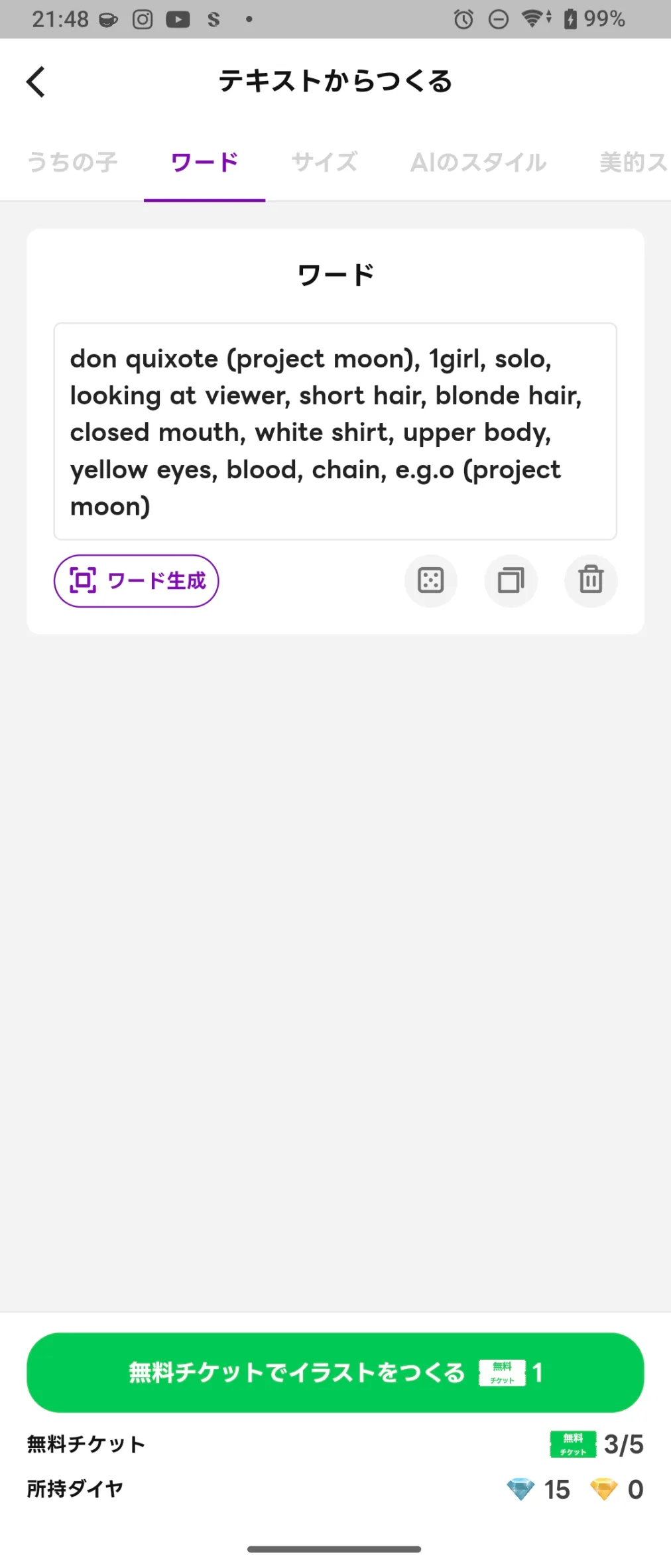Tap the trash delete icon

pyautogui.click(x=591, y=581)
